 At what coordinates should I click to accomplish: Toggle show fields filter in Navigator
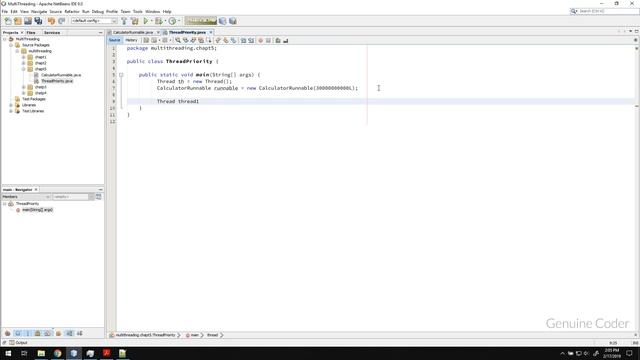point(18,333)
